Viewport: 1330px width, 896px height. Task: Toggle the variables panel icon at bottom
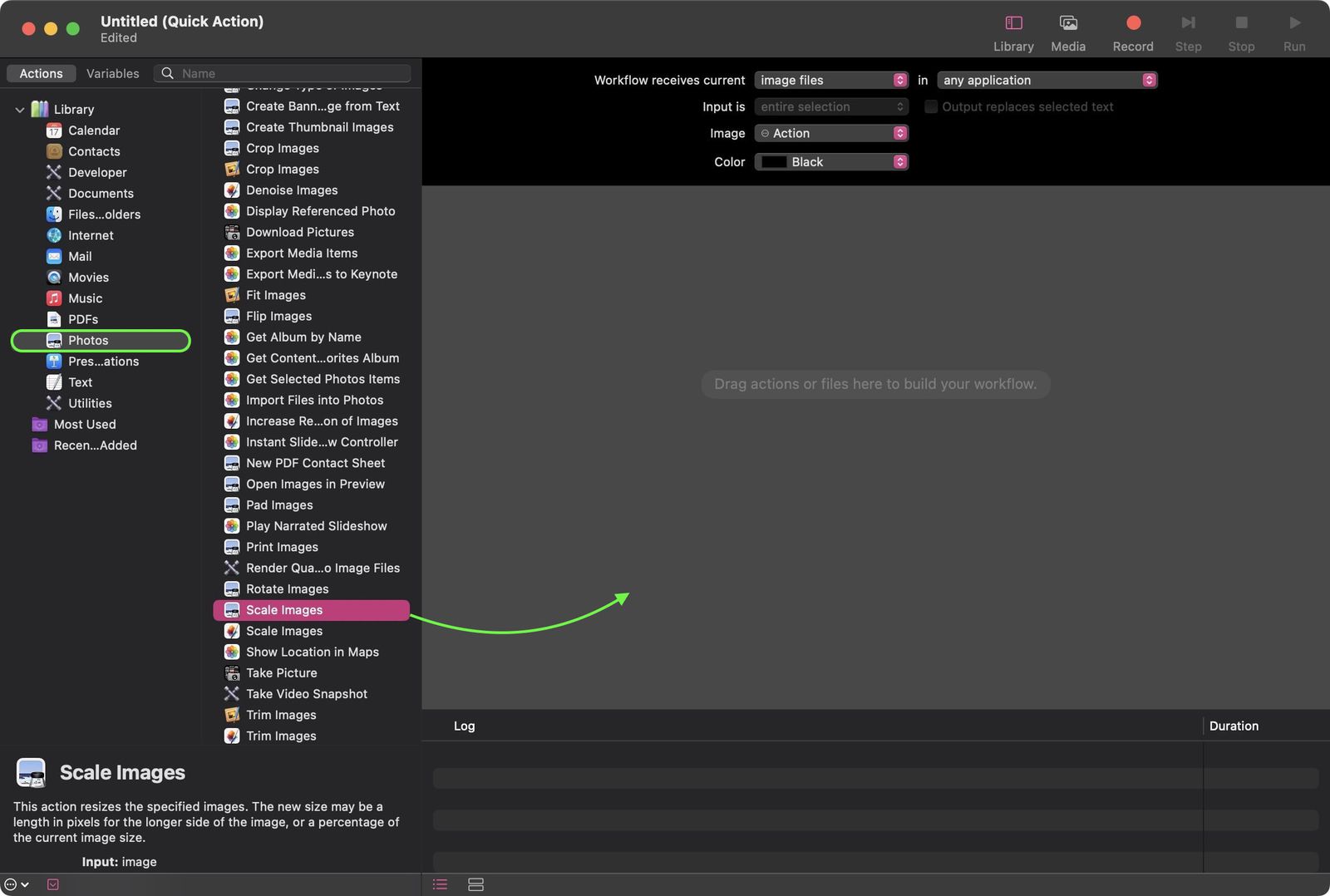coord(53,884)
